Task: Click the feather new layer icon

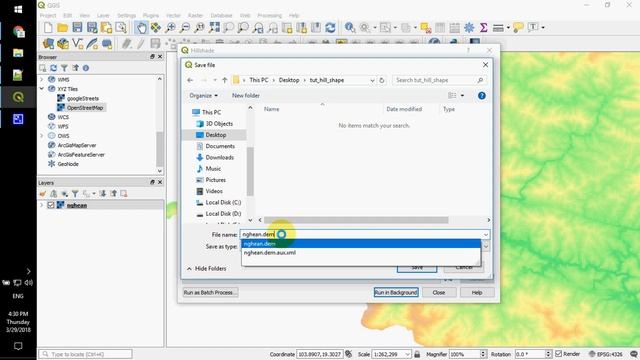Action: (x=92, y=43)
